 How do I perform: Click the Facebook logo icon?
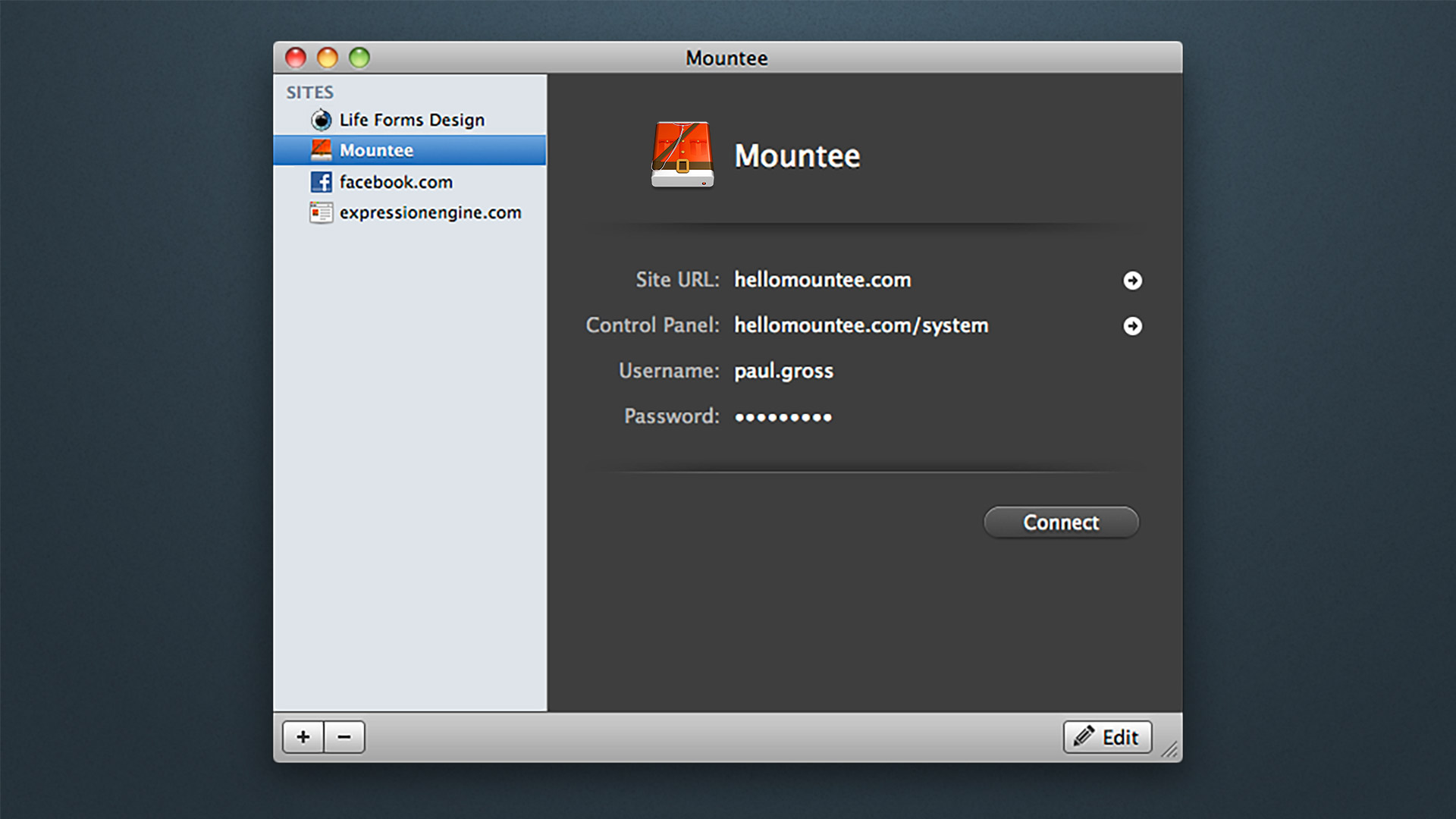tap(322, 182)
